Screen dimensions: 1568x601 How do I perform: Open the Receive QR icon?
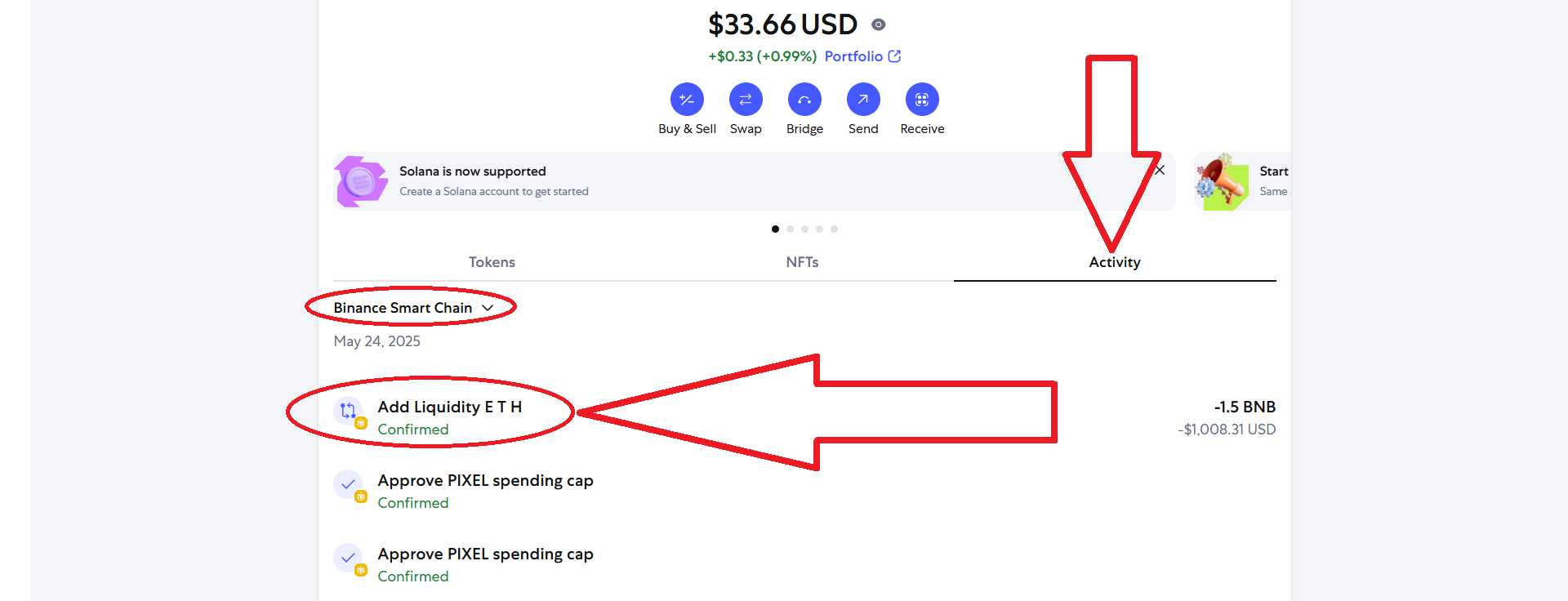tap(922, 100)
